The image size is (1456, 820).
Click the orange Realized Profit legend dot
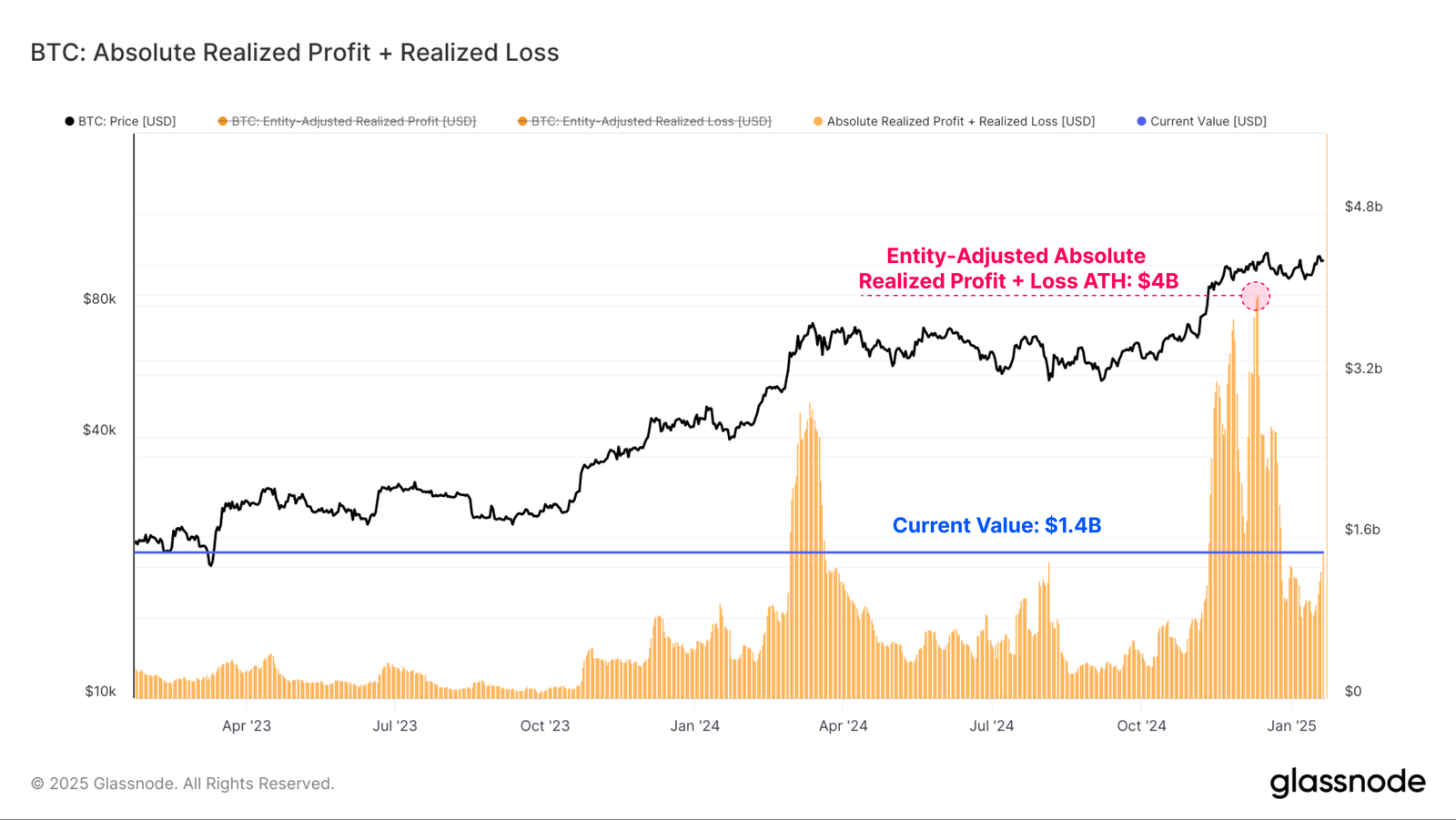point(223,121)
